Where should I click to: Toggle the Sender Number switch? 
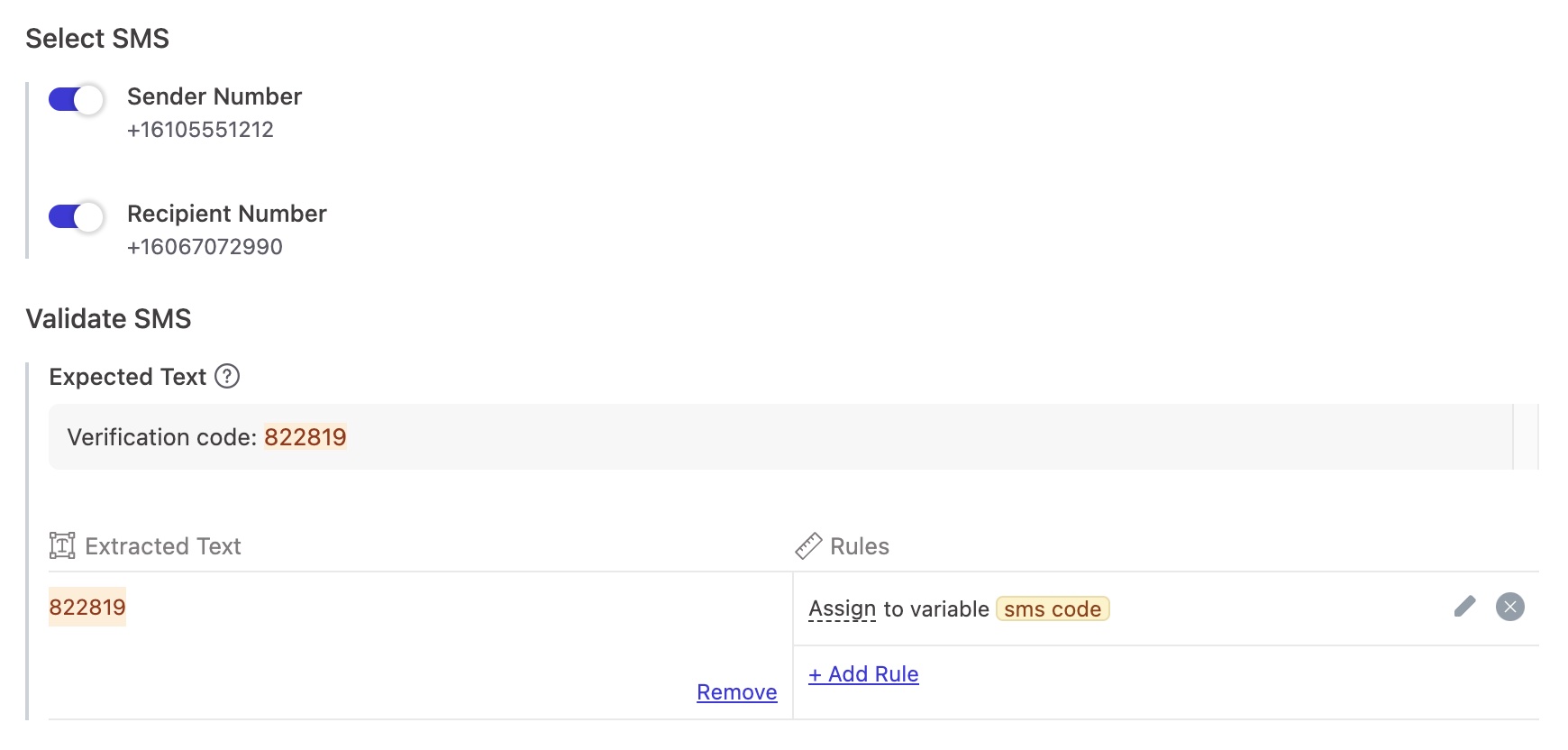[x=76, y=99]
